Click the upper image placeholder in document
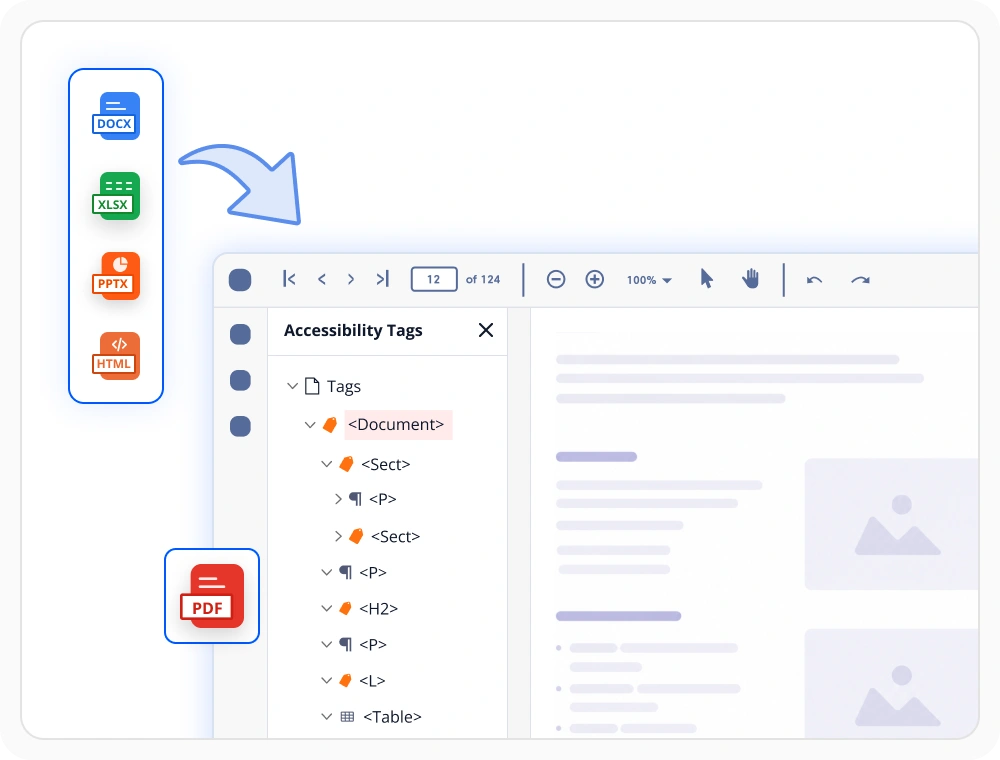This screenshot has height=760, width=1000. point(892,524)
